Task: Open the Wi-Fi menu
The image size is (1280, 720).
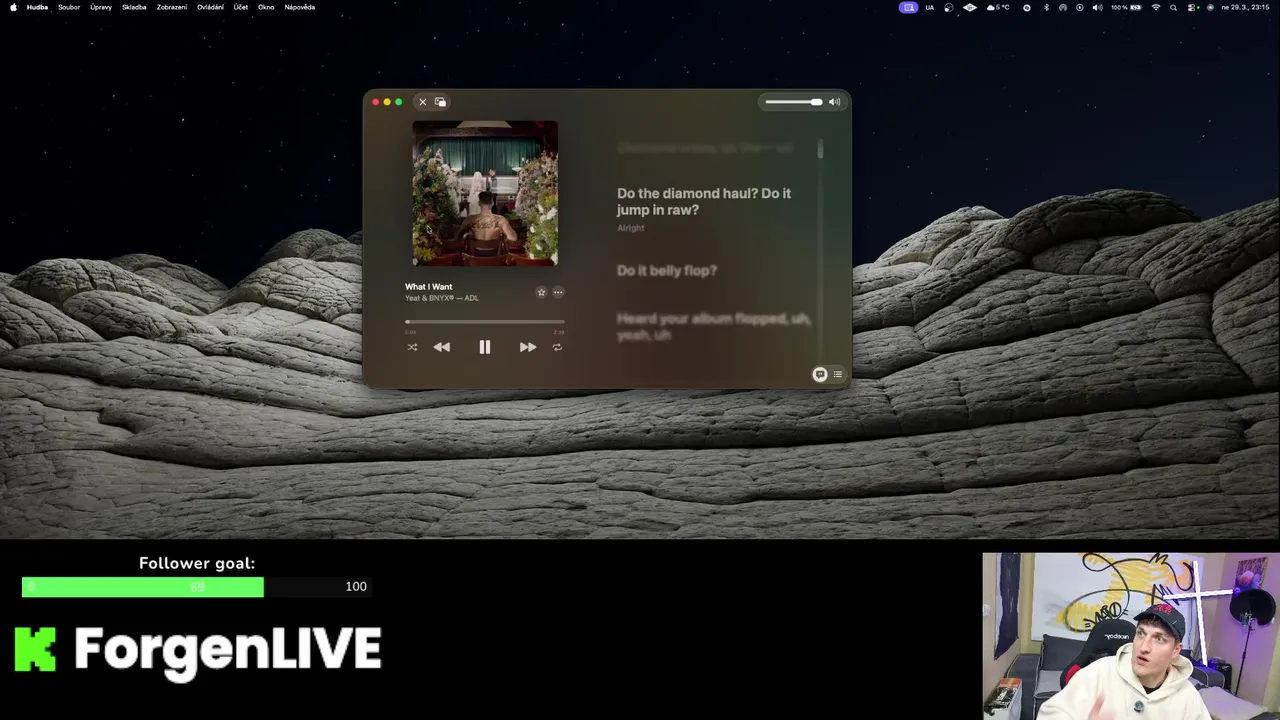Action: pyautogui.click(x=1156, y=7)
